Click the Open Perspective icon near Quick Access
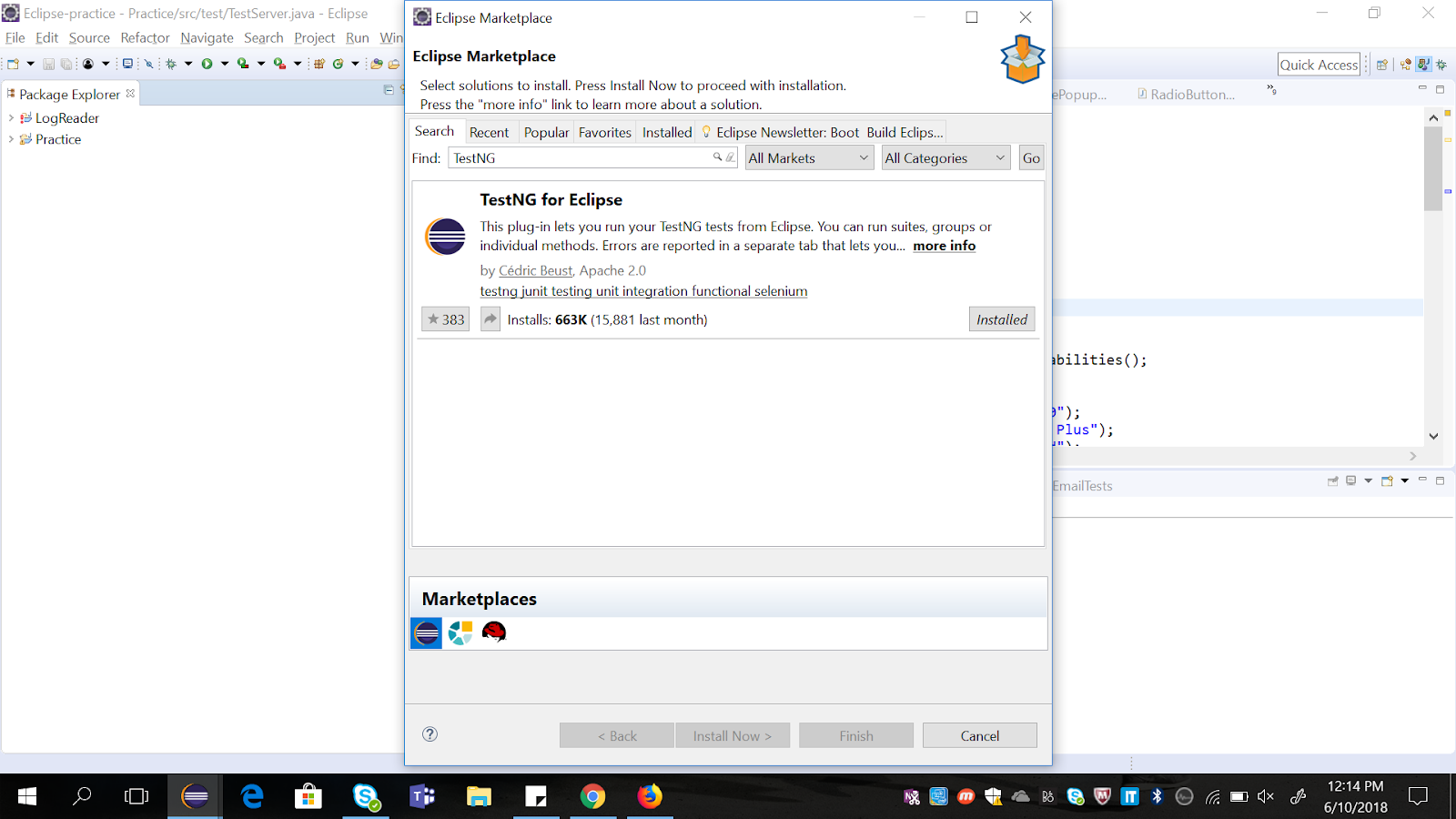 1382,65
